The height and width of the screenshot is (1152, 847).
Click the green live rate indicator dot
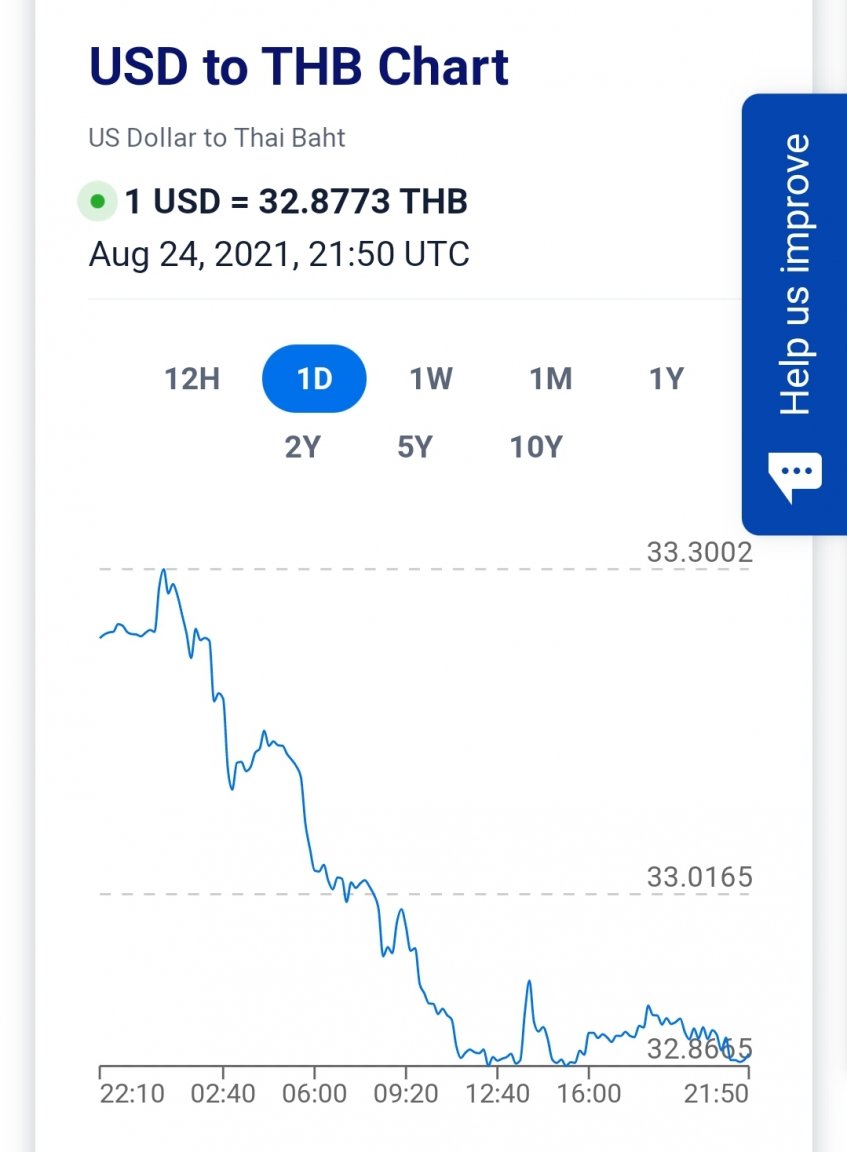pos(97,202)
